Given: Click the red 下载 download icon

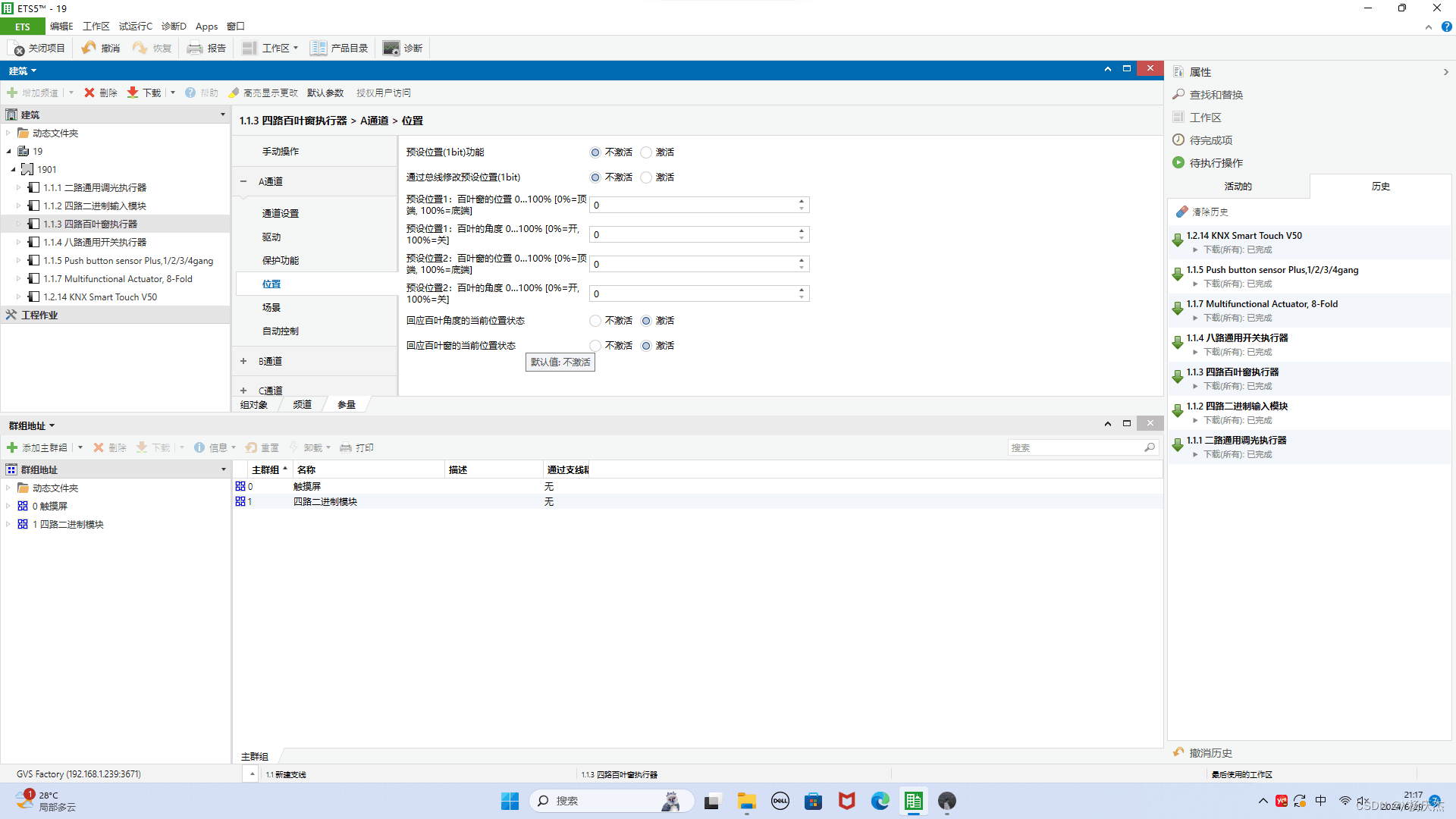Looking at the screenshot, I should tap(133, 93).
